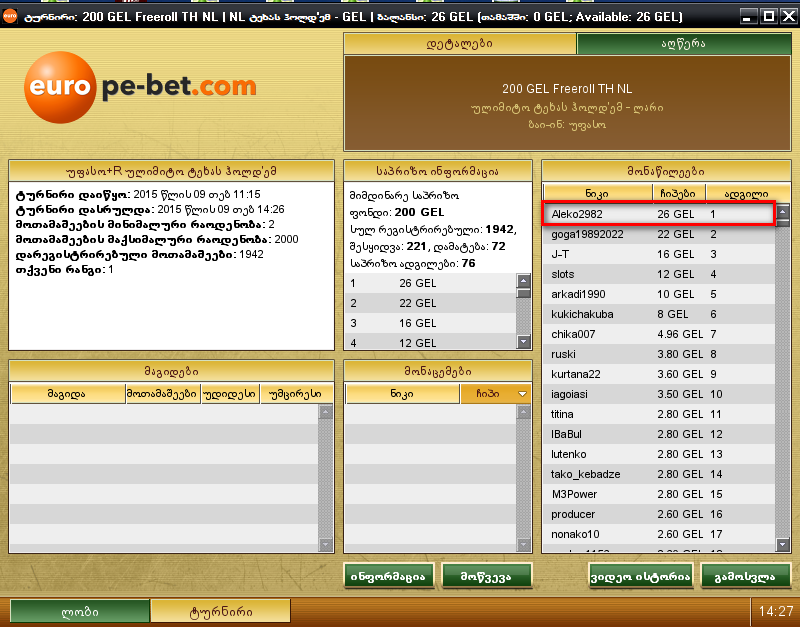This screenshot has height=627, width=800.
Task: Select player Aleko2982 row
Action: (x=659, y=214)
